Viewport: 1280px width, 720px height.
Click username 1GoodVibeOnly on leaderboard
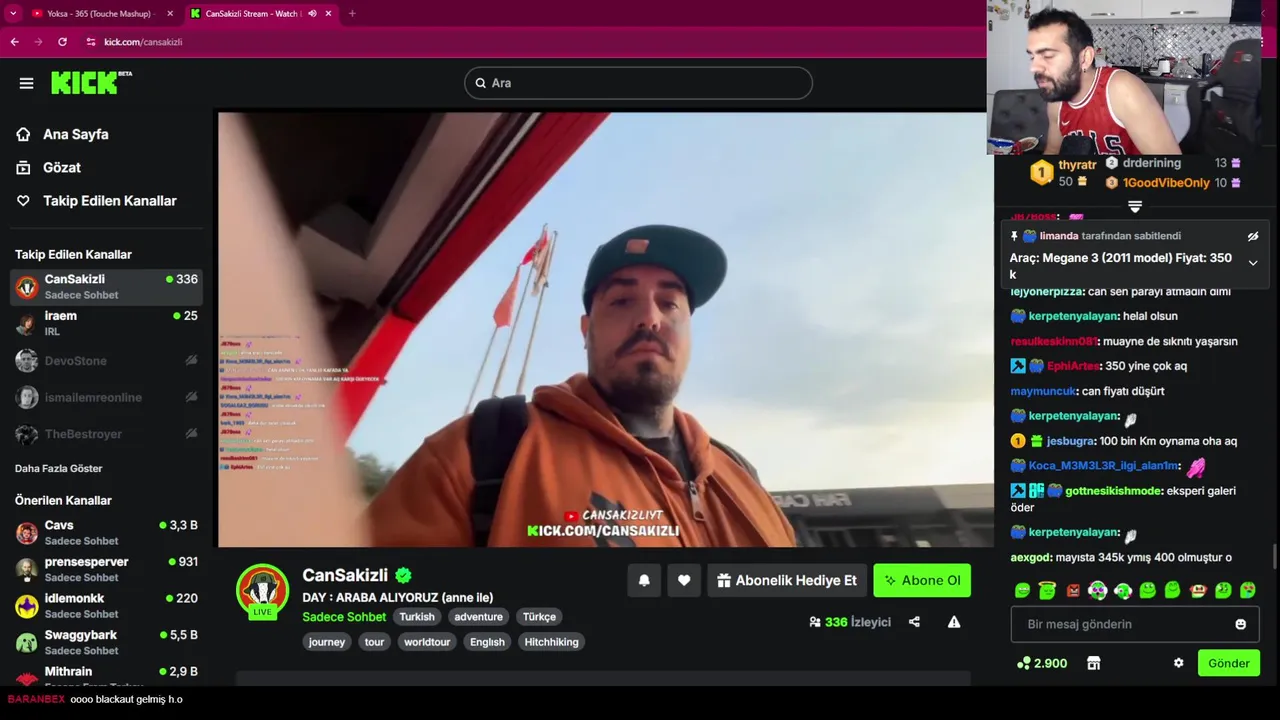pyautogui.click(x=1166, y=183)
